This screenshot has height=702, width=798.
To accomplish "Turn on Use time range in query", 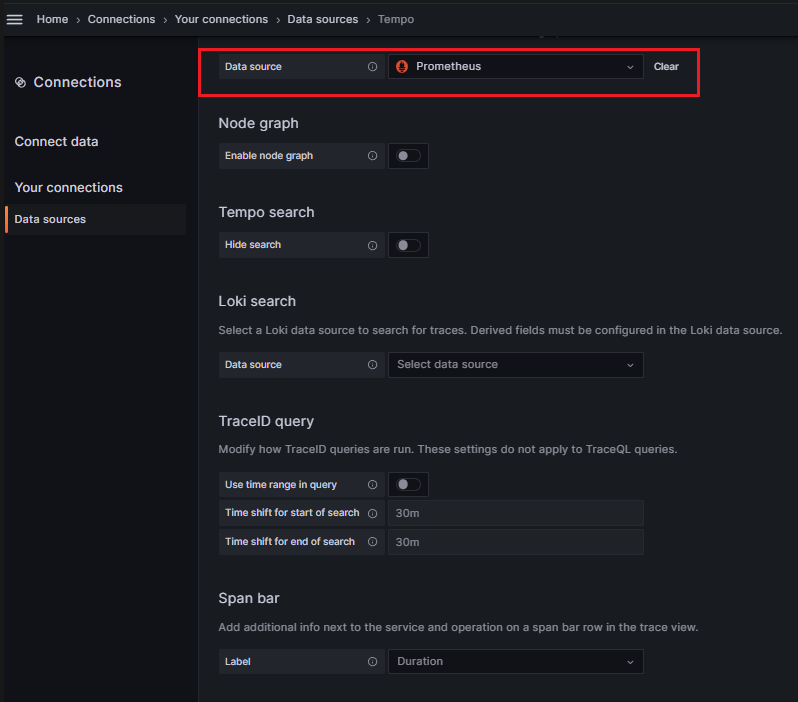I will click(x=408, y=485).
